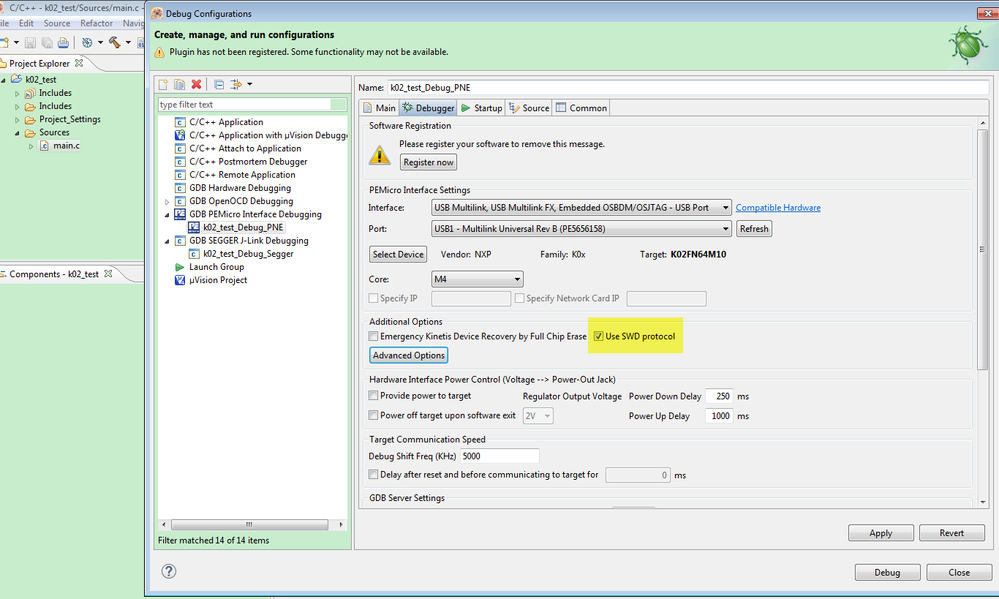999x599 pixels.
Task: Select k02_test_Debug_Segger configuration
Action: click(x=248, y=254)
